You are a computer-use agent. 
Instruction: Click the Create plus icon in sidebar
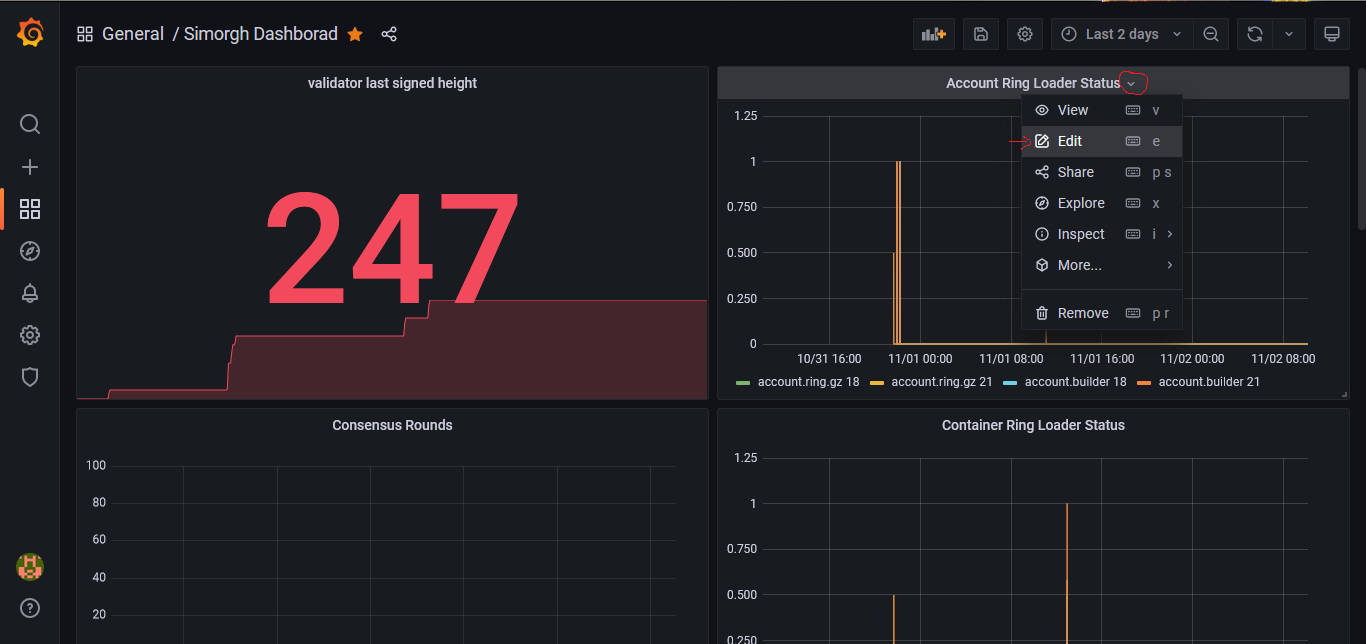click(x=30, y=167)
